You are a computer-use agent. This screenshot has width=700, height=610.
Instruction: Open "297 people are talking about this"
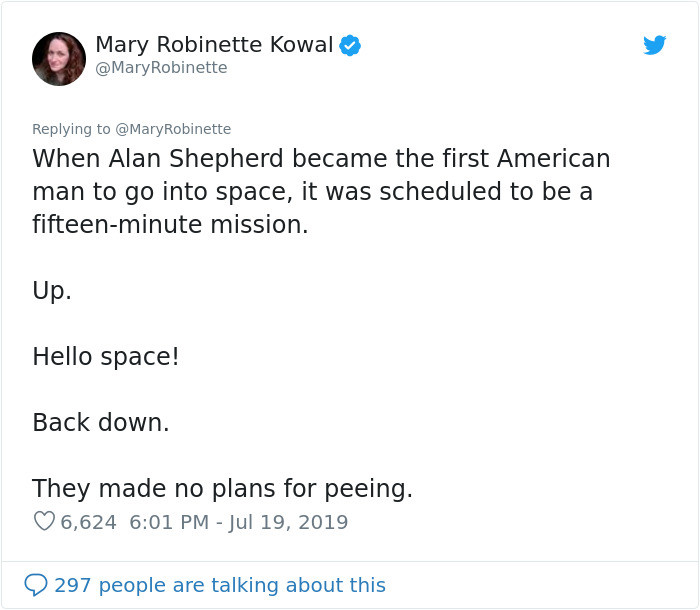(x=220, y=585)
